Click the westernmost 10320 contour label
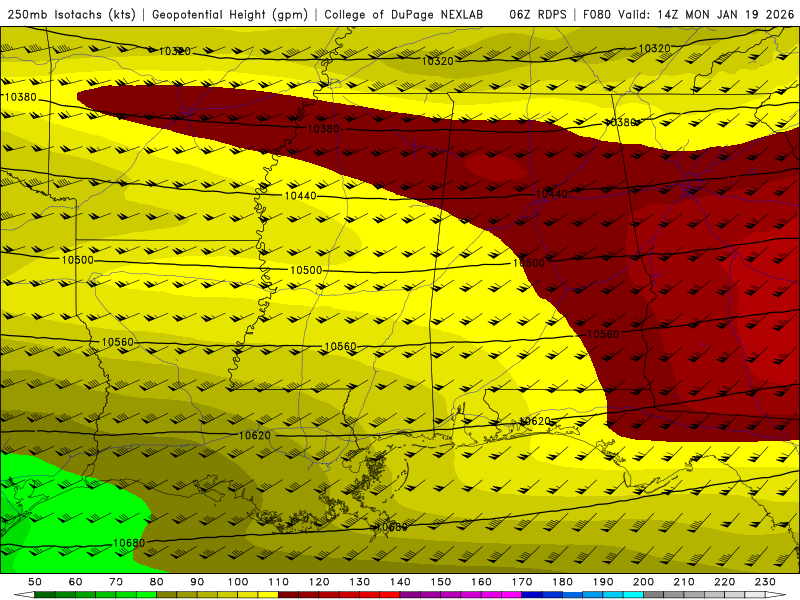 point(174,51)
